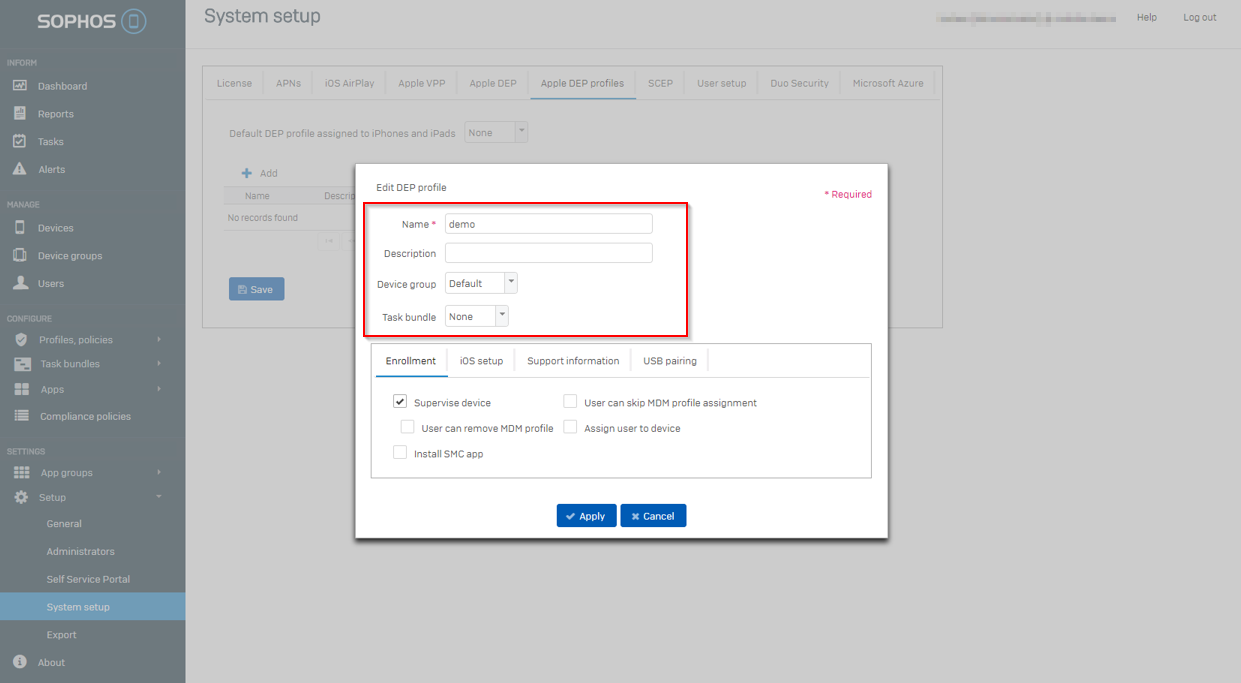Click the Dashboard icon in sidebar

[x=20, y=86]
